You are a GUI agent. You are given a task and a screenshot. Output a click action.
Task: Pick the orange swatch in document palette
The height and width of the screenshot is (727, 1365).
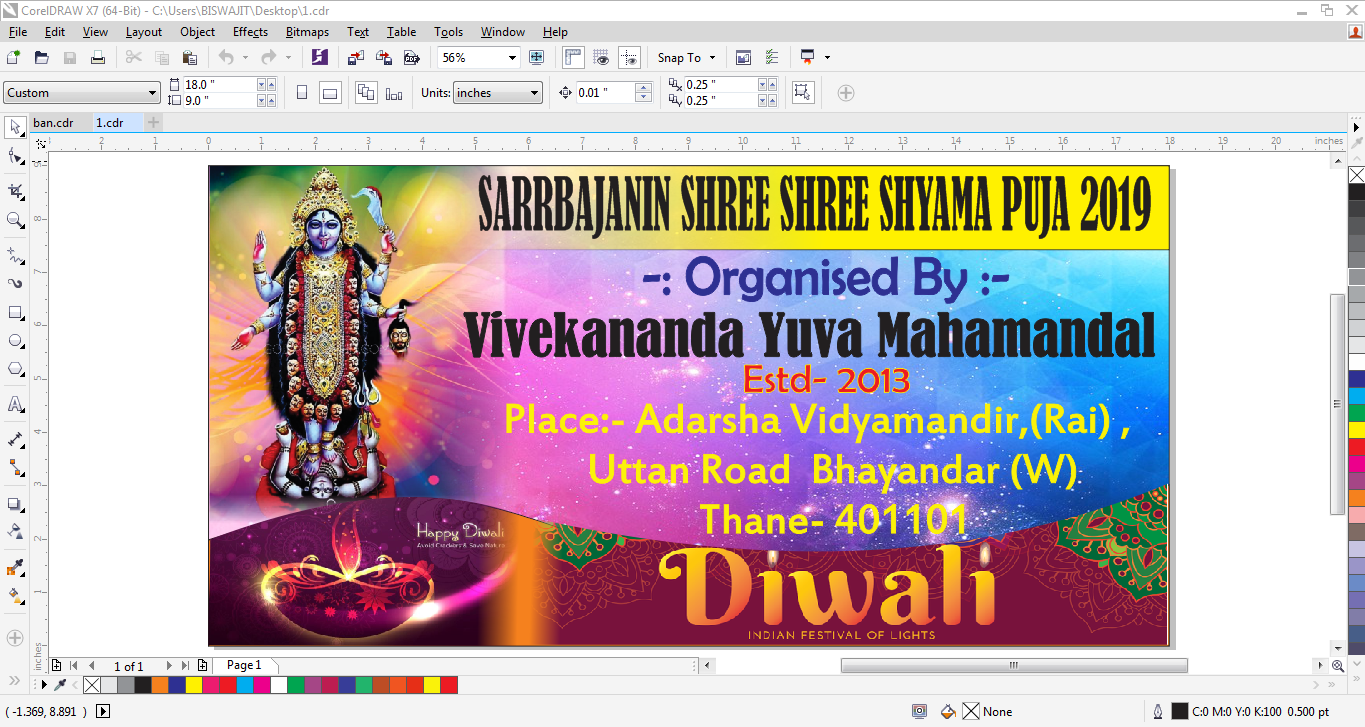coord(160,685)
